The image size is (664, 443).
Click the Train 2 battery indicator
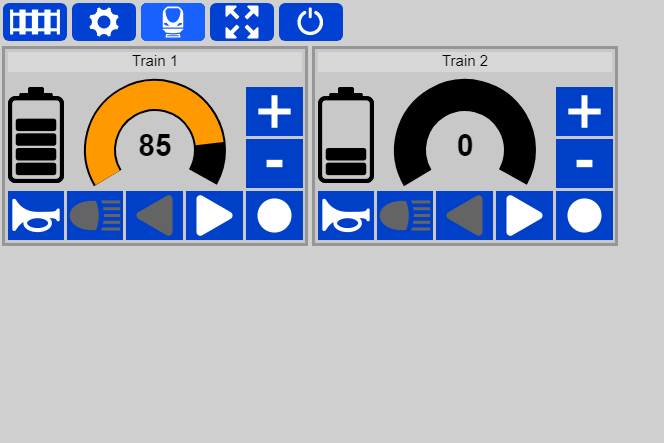point(346,135)
